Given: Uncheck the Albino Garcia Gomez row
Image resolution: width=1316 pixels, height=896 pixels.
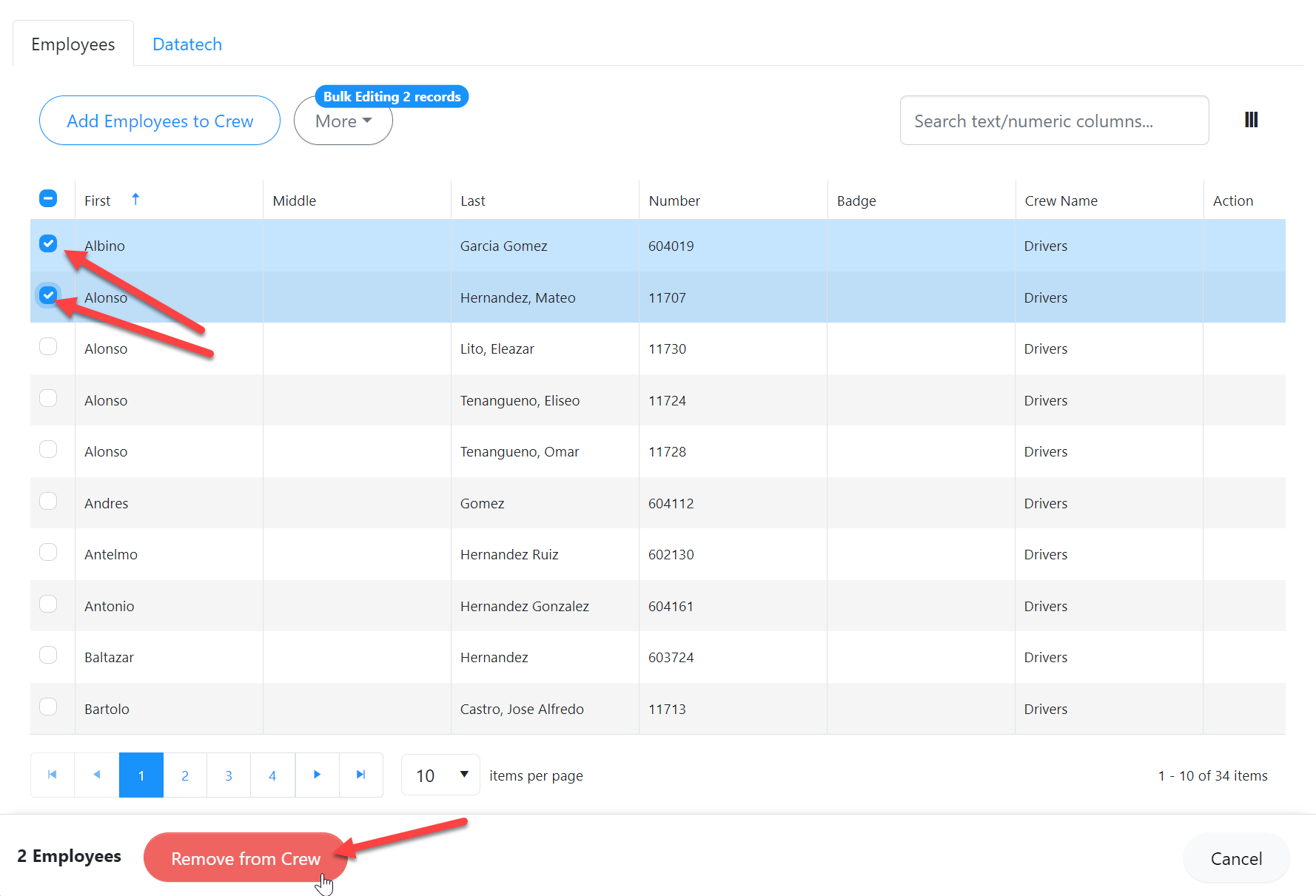Looking at the screenshot, I should 48,243.
